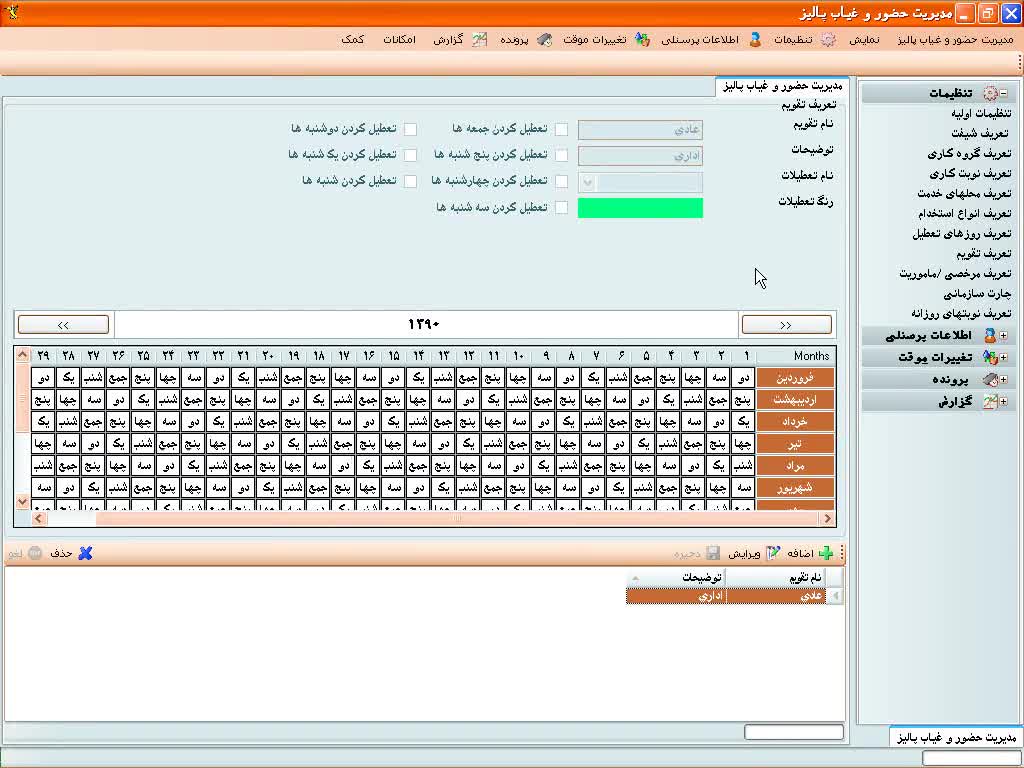Viewport: 1024px width, 768px height.
Task: Open the کمک (Help) menu
Action: click(352, 40)
